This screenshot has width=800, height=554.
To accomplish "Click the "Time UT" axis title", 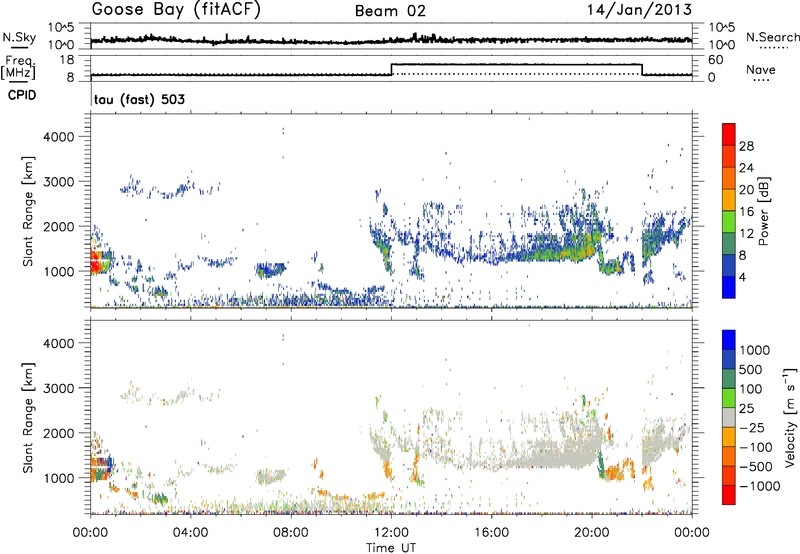I will point(391,548).
